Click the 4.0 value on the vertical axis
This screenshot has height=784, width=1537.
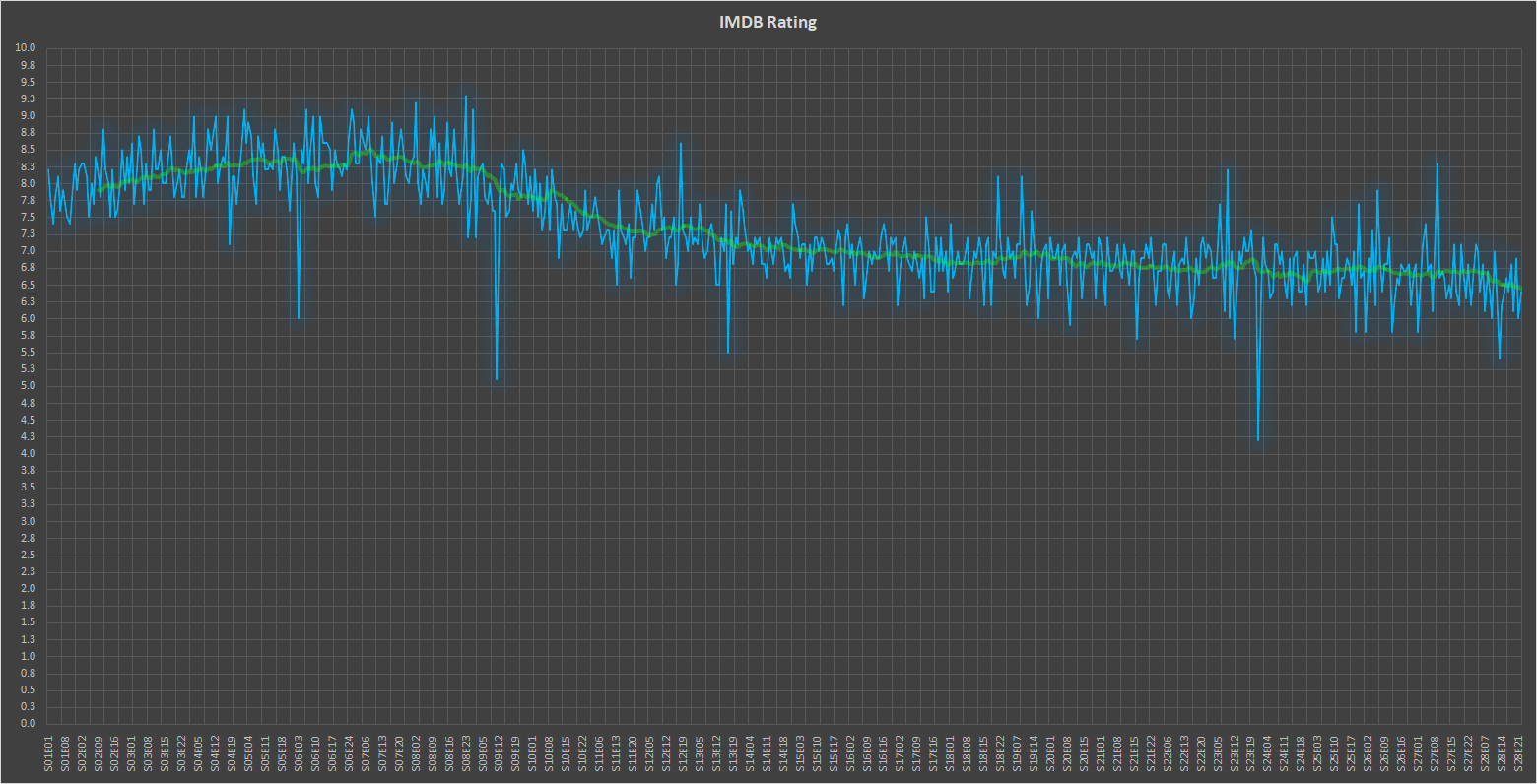pyautogui.click(x=28, y=453)
